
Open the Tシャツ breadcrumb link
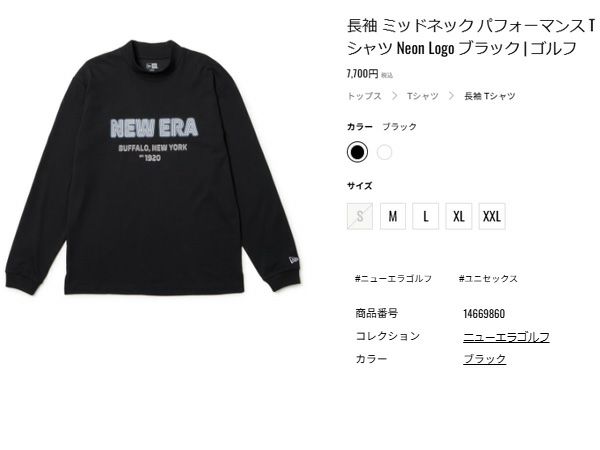tap(422, 96)
